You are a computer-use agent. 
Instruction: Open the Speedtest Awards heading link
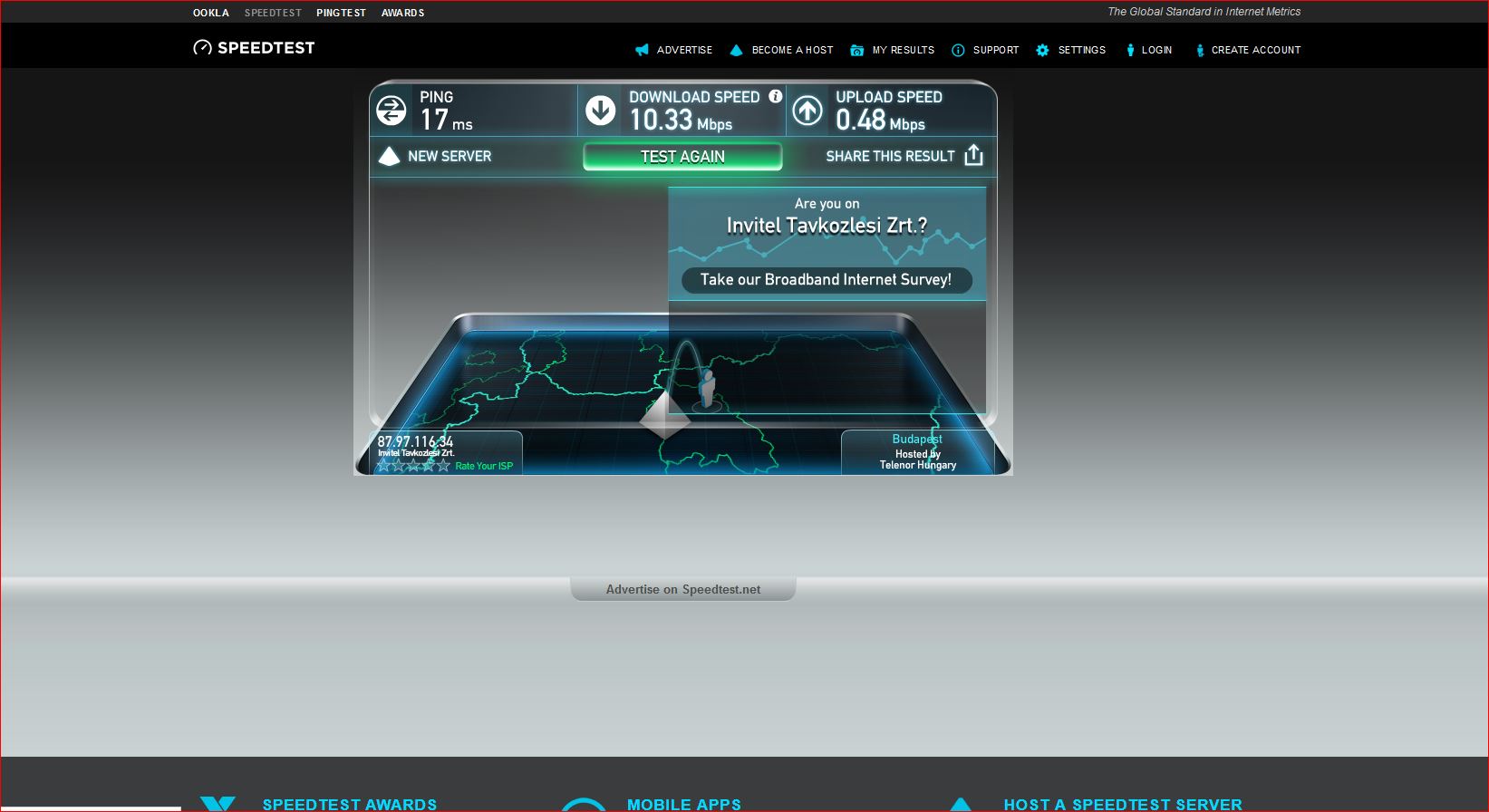click(350, 804)
